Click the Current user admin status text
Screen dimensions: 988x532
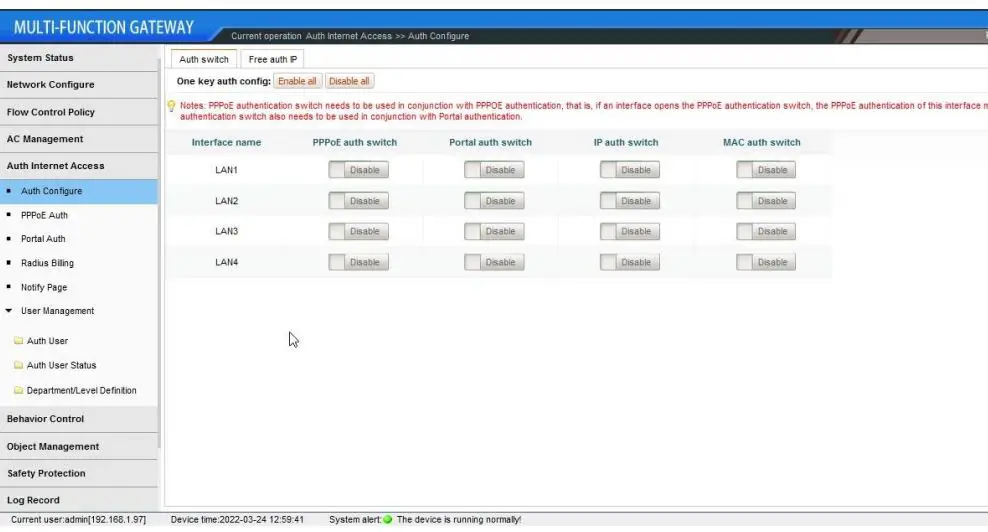point(78,519)
